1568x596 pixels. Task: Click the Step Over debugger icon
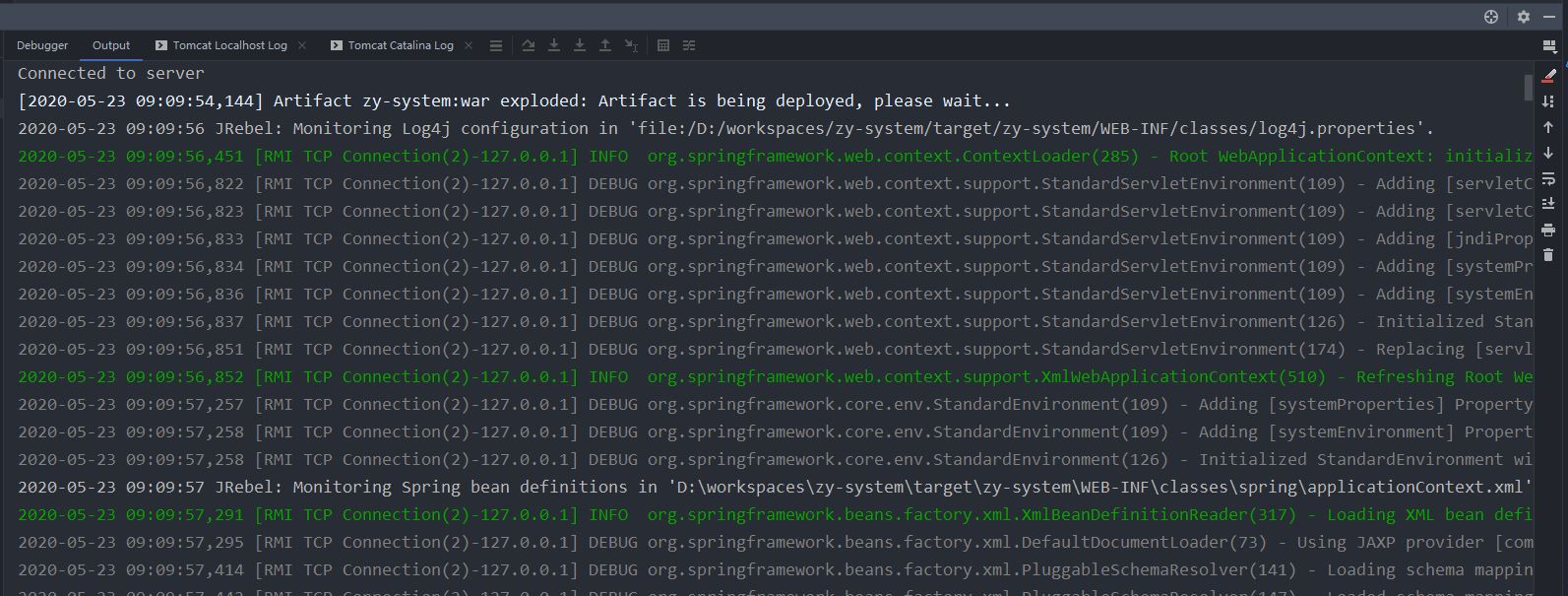coord(529,45)
